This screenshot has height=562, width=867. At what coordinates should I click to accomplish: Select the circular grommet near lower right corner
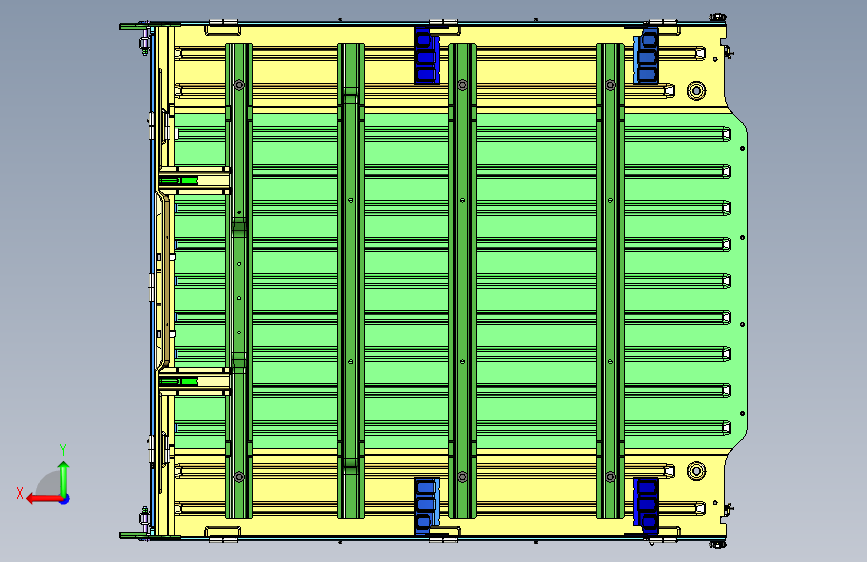point(696,471)
